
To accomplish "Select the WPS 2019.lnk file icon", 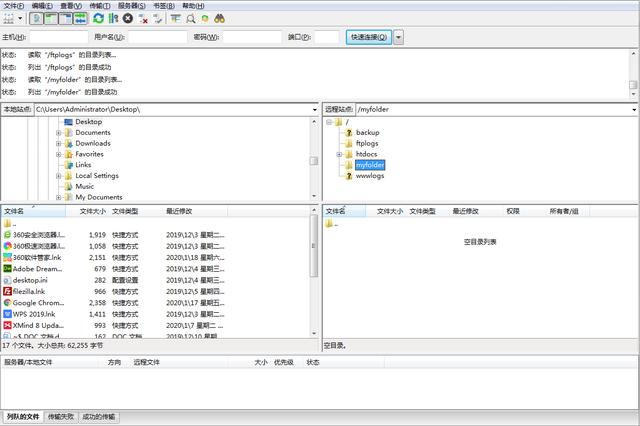I will pyautogui.click(x=7, y=314).
